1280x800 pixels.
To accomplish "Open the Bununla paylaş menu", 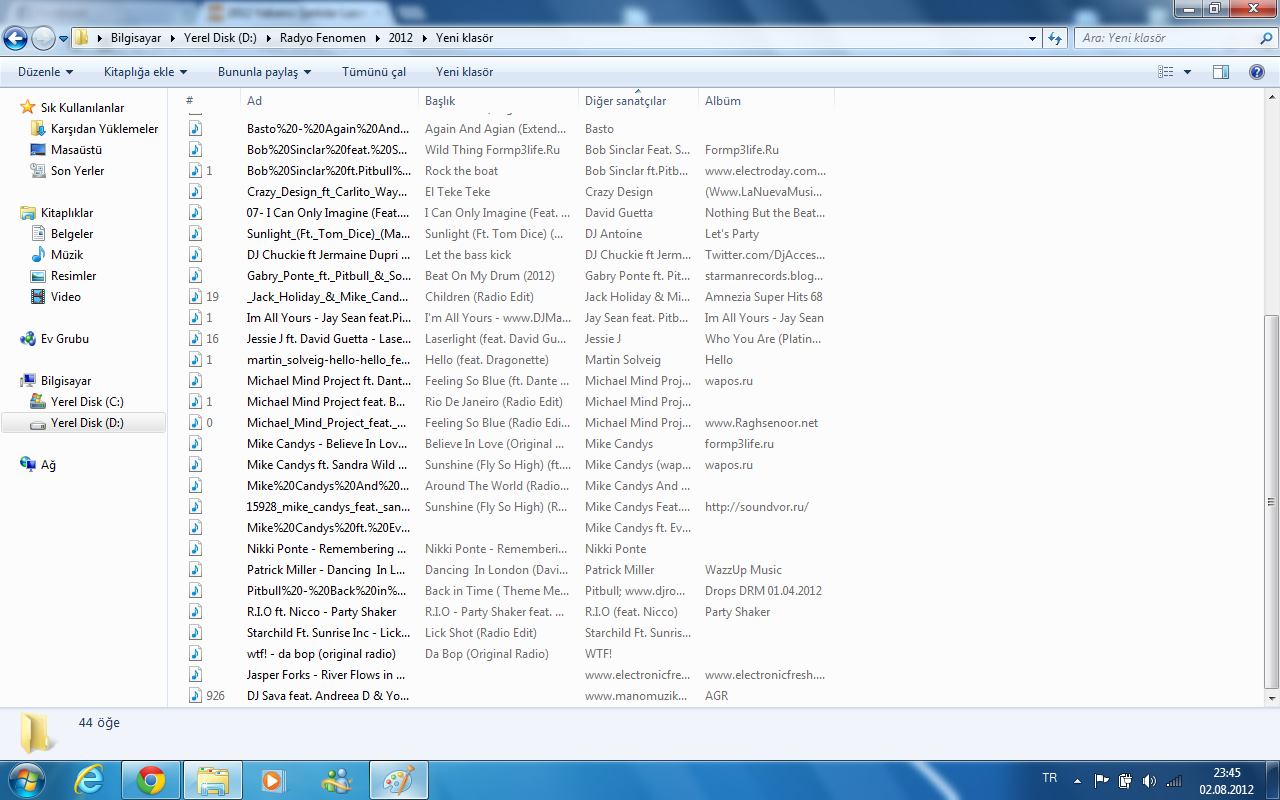I will click(264, 72).
